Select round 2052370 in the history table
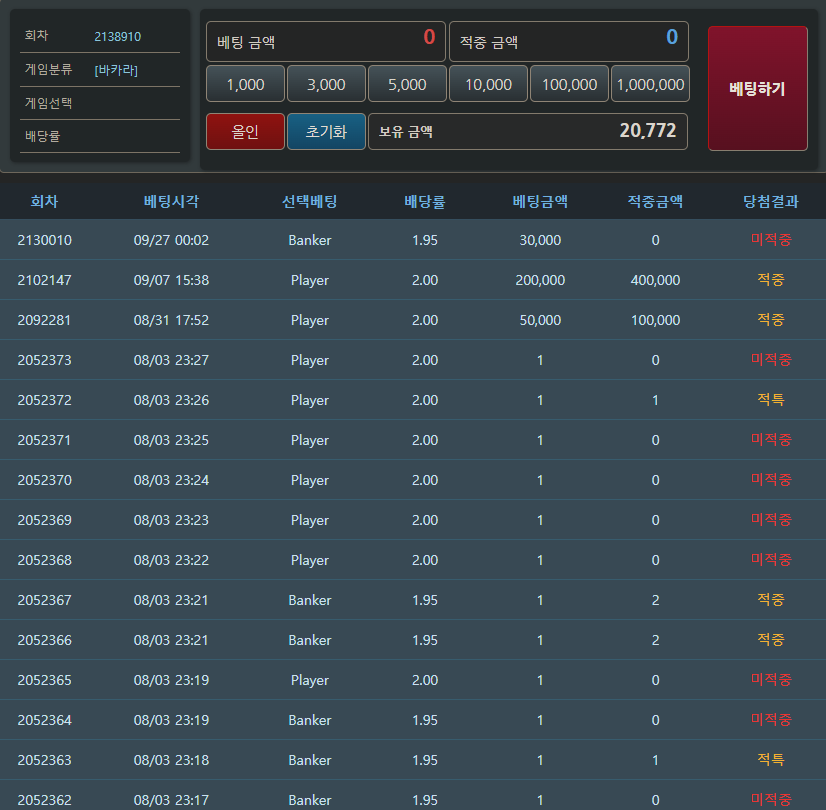This screenshot has width=826, height=810. 44,480
